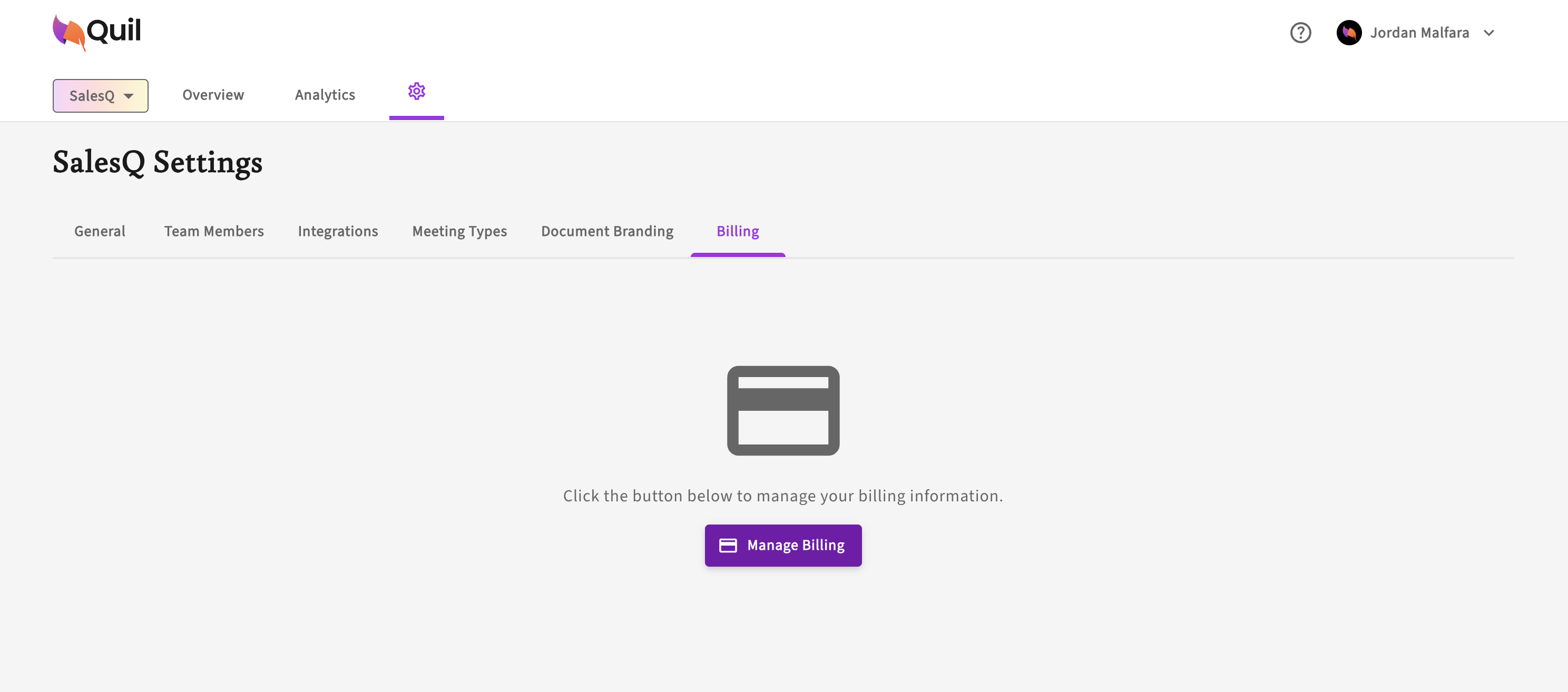The width and height of the screenshot is (1568, 692).
Task: Click the Manage Billing button
Action: pos(783,545)
